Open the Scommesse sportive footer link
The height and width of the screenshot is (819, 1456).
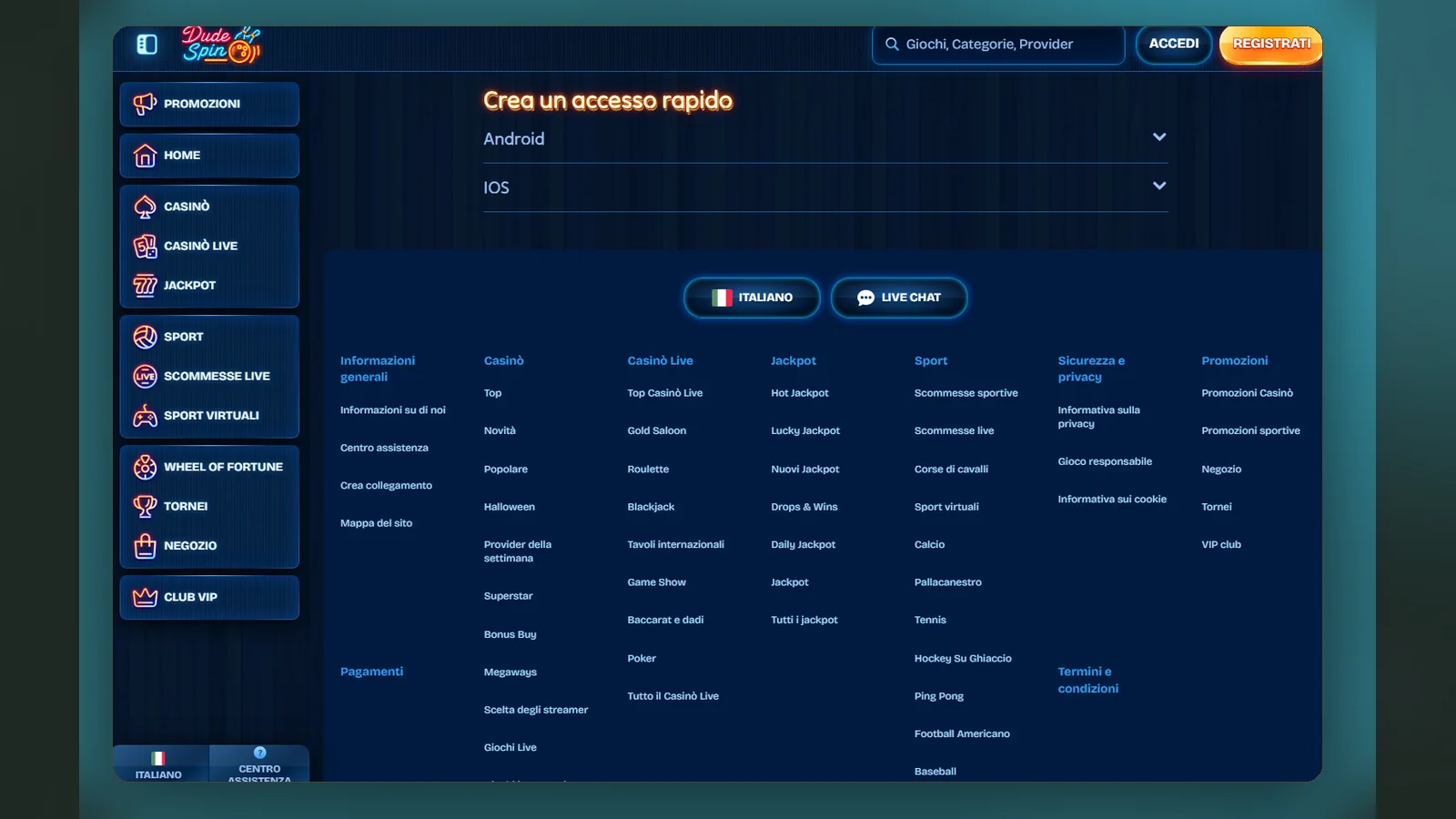tap(966, 393)
